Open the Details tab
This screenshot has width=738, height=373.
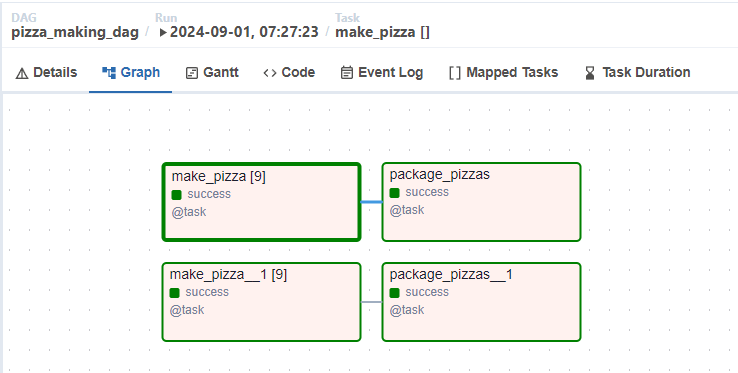tap(46, 73)
